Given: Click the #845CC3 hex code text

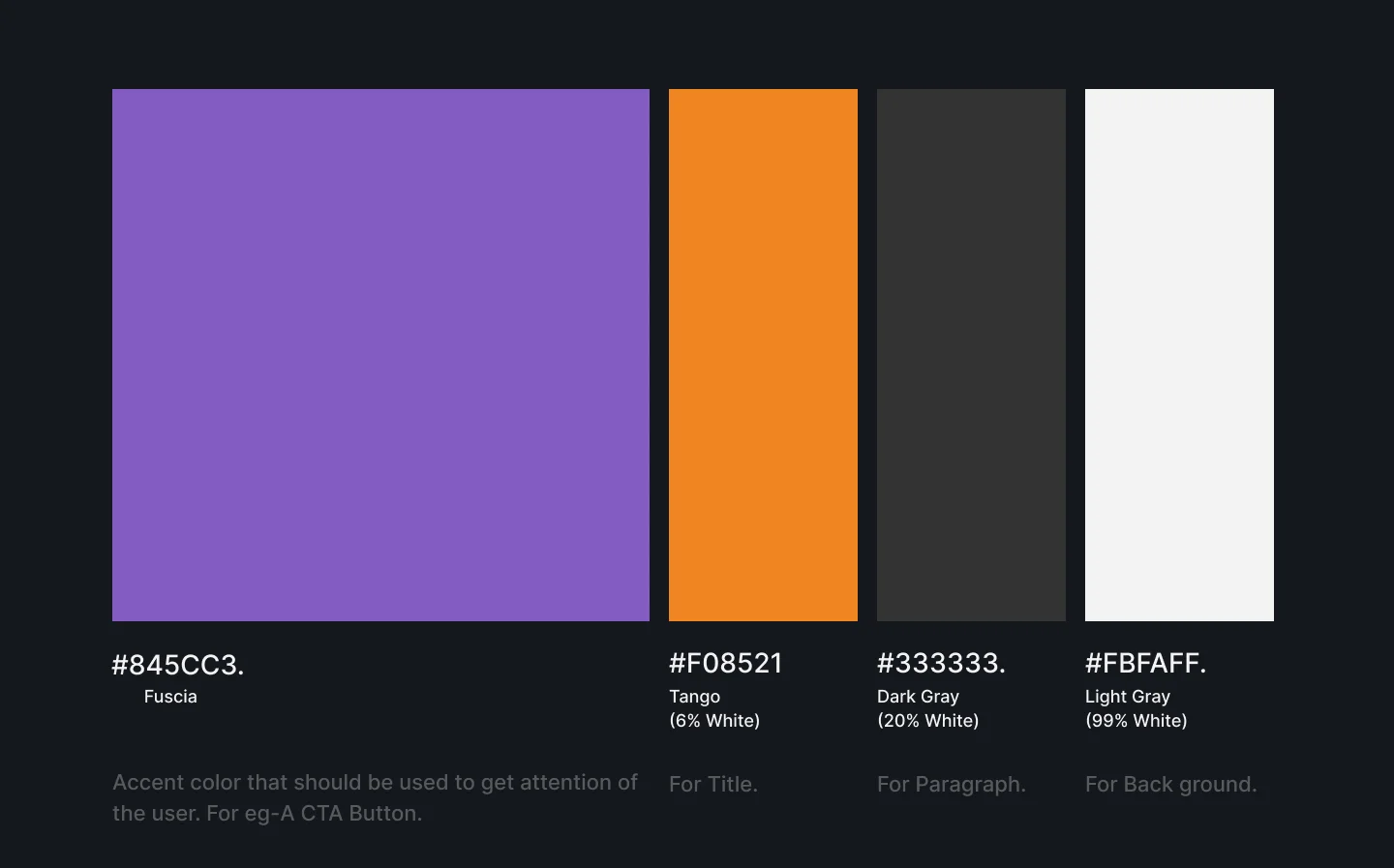Looking at the screenshot, I should pos(178,666).
